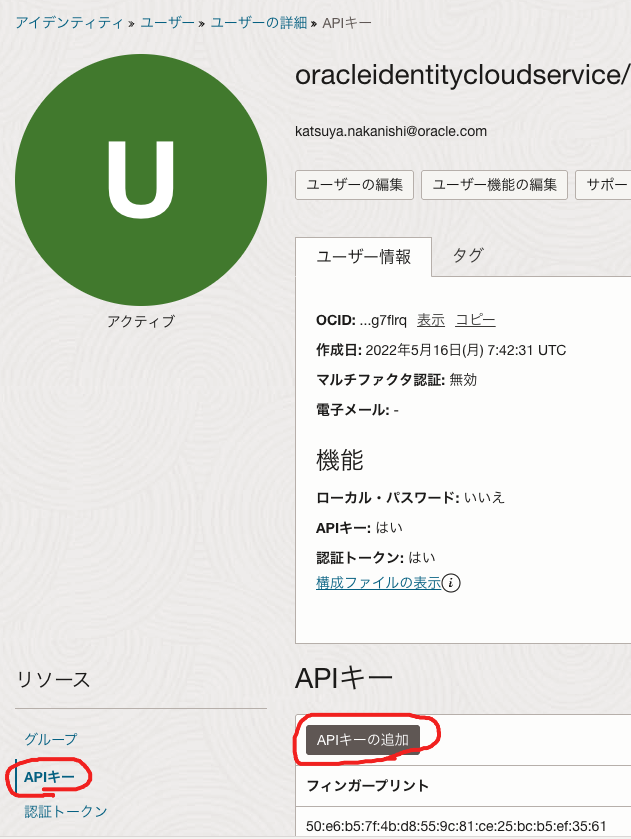Open the ユーザーの詳細 breadcrumb link
The width and height of the screenshot is (631, 839).
coord(259,23)
